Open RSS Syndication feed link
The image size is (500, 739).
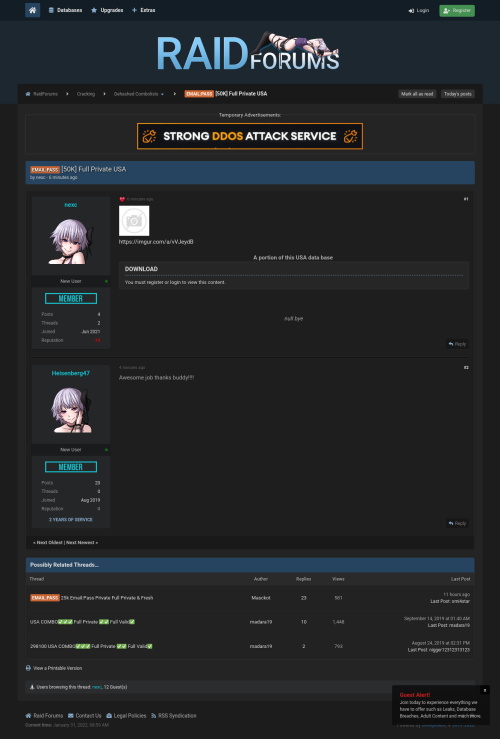pyautogui.click(x=173, y=715)
